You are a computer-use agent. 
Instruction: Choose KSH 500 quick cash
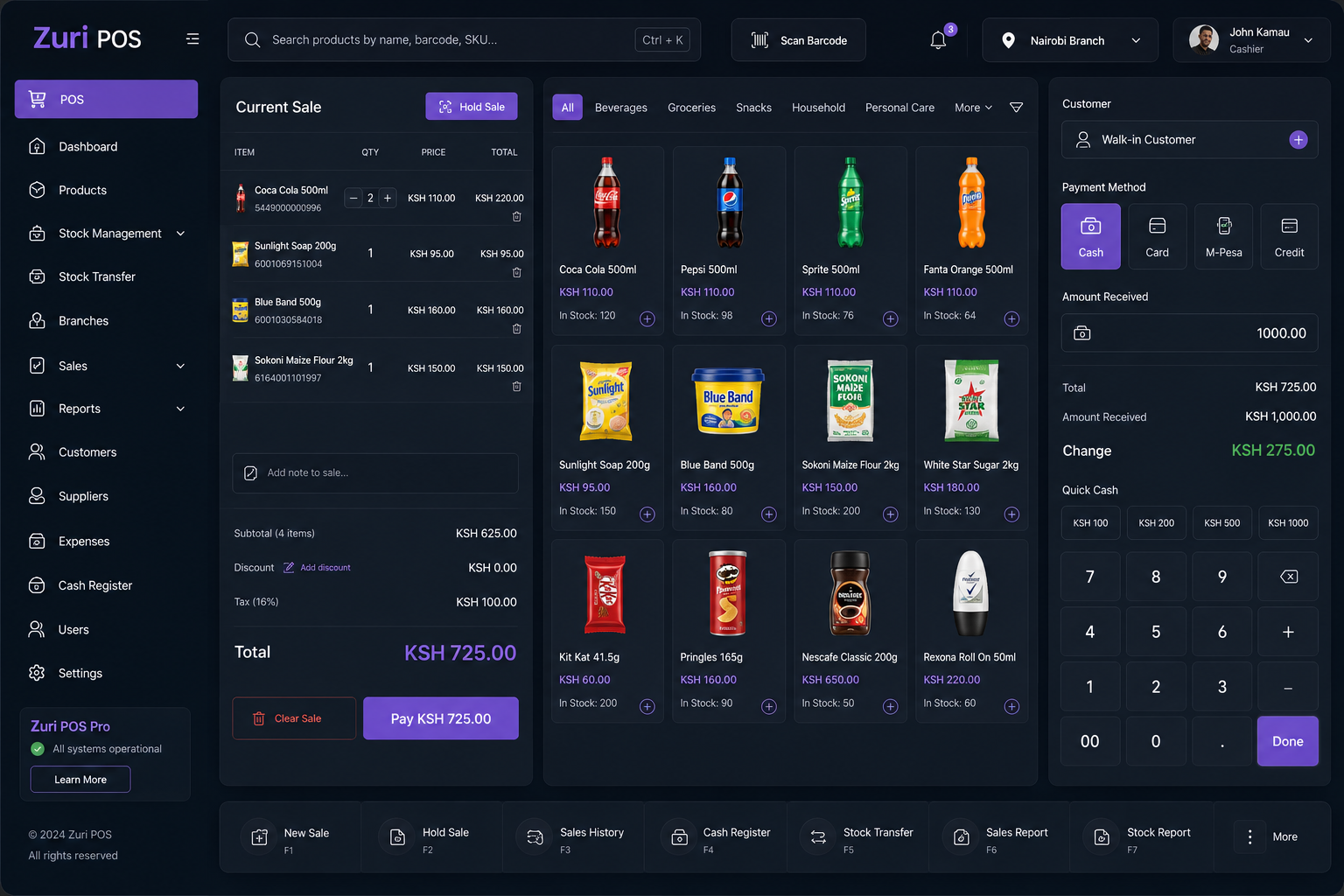(1222, 523)
